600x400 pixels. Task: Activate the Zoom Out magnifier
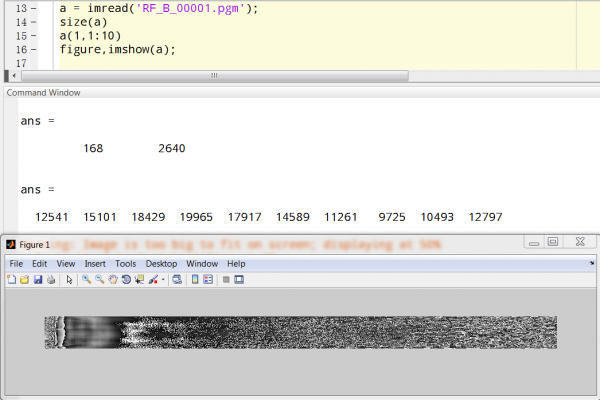(x=99, y=280)
